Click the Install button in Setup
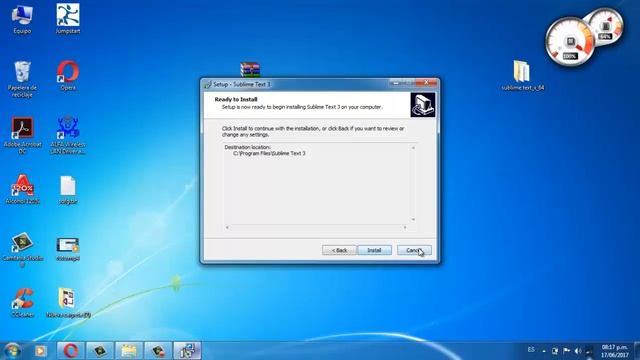640x360 pixels. [x=374, y=250]
